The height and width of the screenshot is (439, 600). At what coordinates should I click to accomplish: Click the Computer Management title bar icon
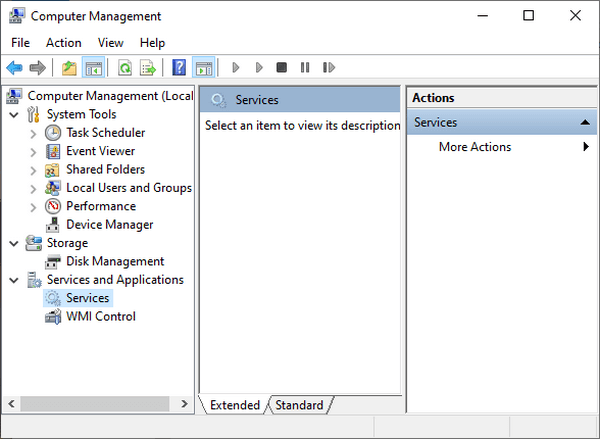tap(17, 16)
